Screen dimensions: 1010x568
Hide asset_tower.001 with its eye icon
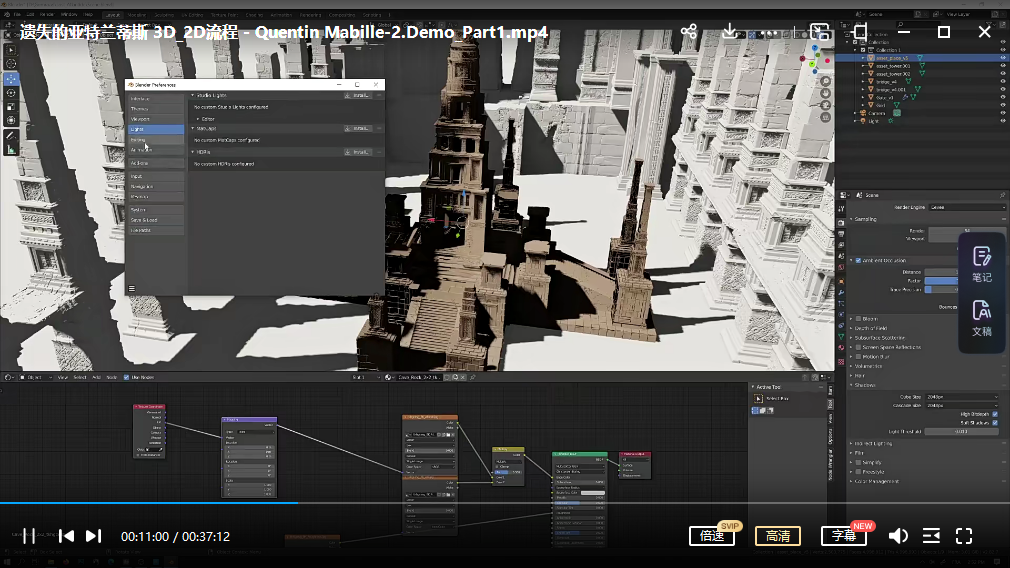(x=1002, y=66)
